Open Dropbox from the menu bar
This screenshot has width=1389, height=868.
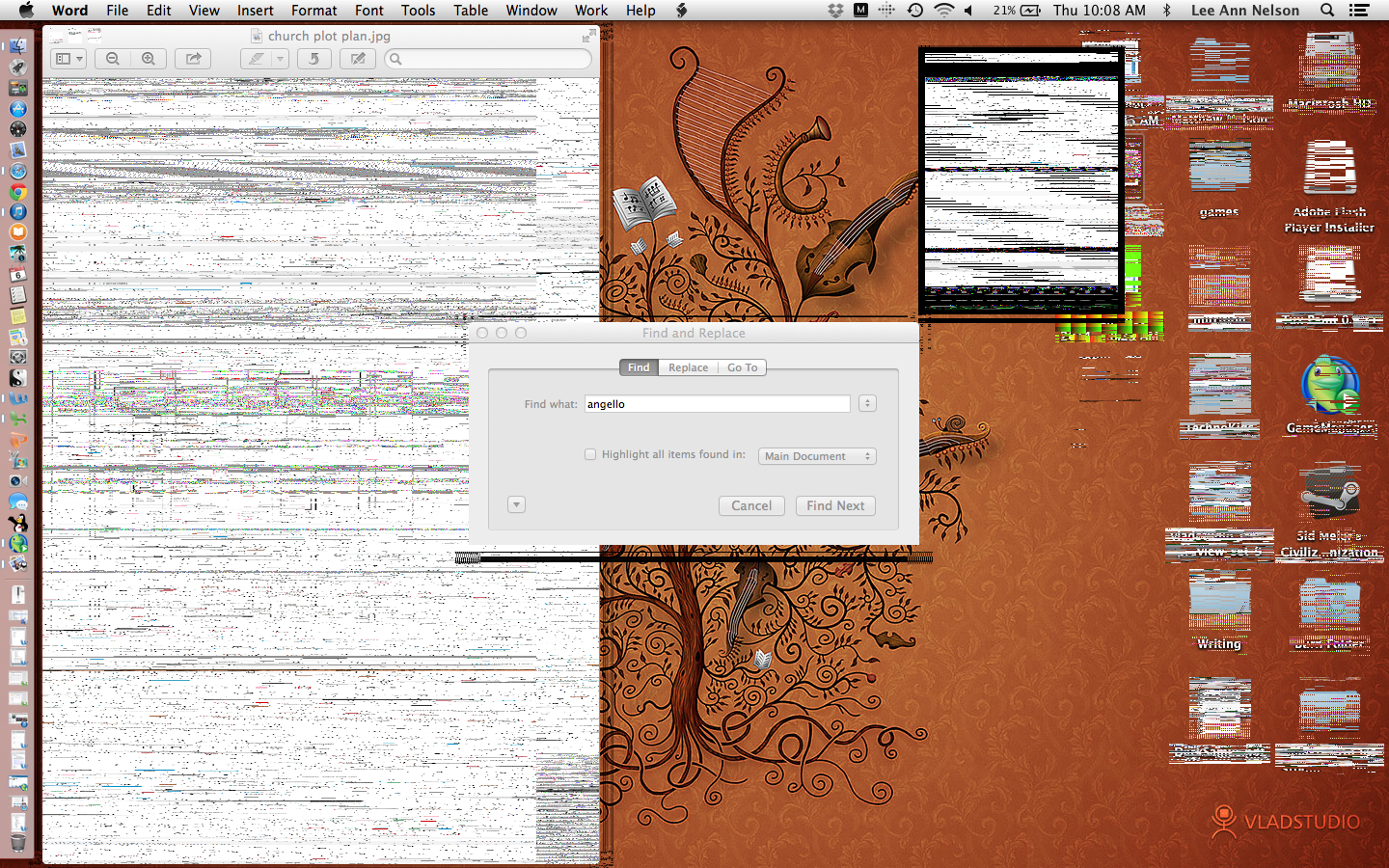pyautogui.click(x=835, y=10)
